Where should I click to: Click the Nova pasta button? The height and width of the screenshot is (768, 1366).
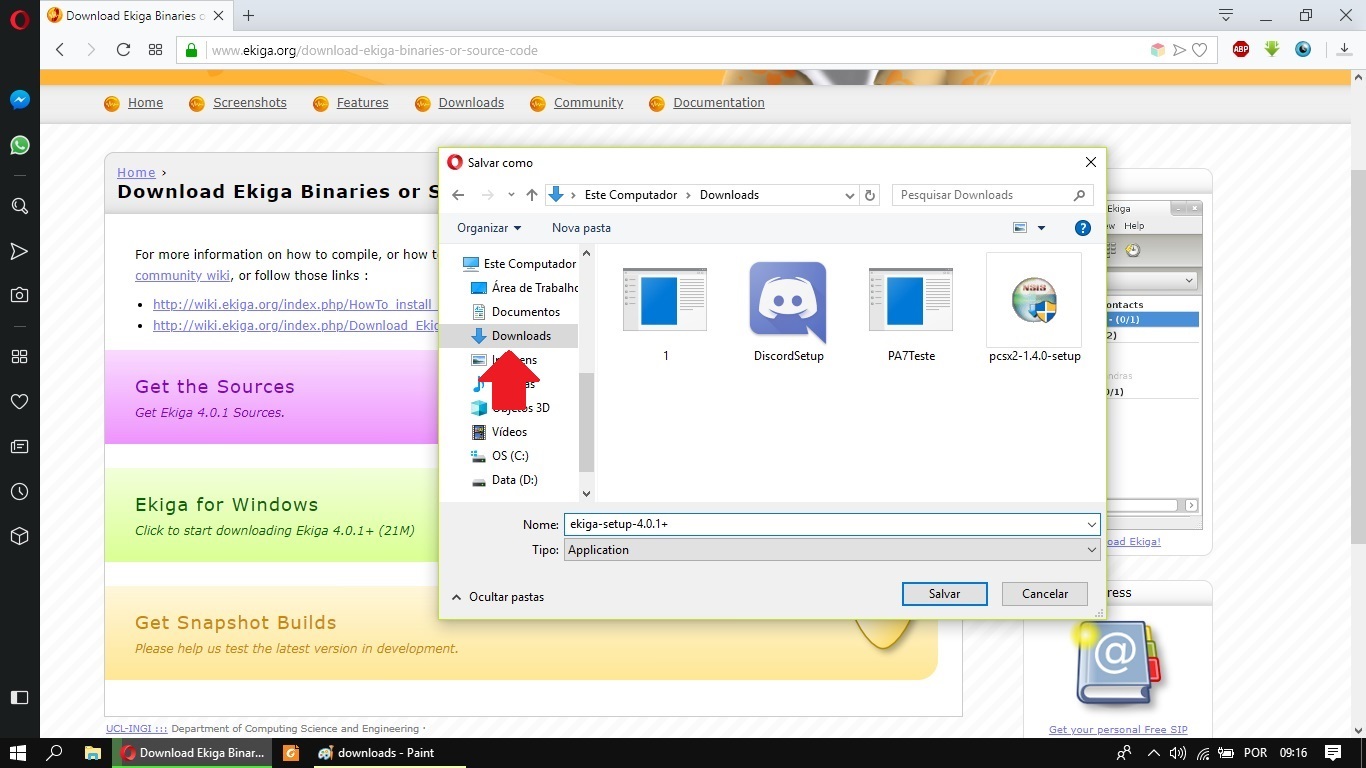coord(581,228)
